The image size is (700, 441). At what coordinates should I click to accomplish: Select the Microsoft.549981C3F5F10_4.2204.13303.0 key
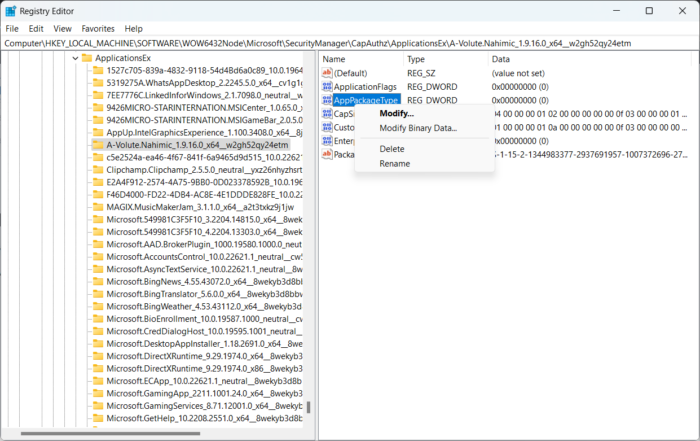pyautogui.click(x=204, y=232)
